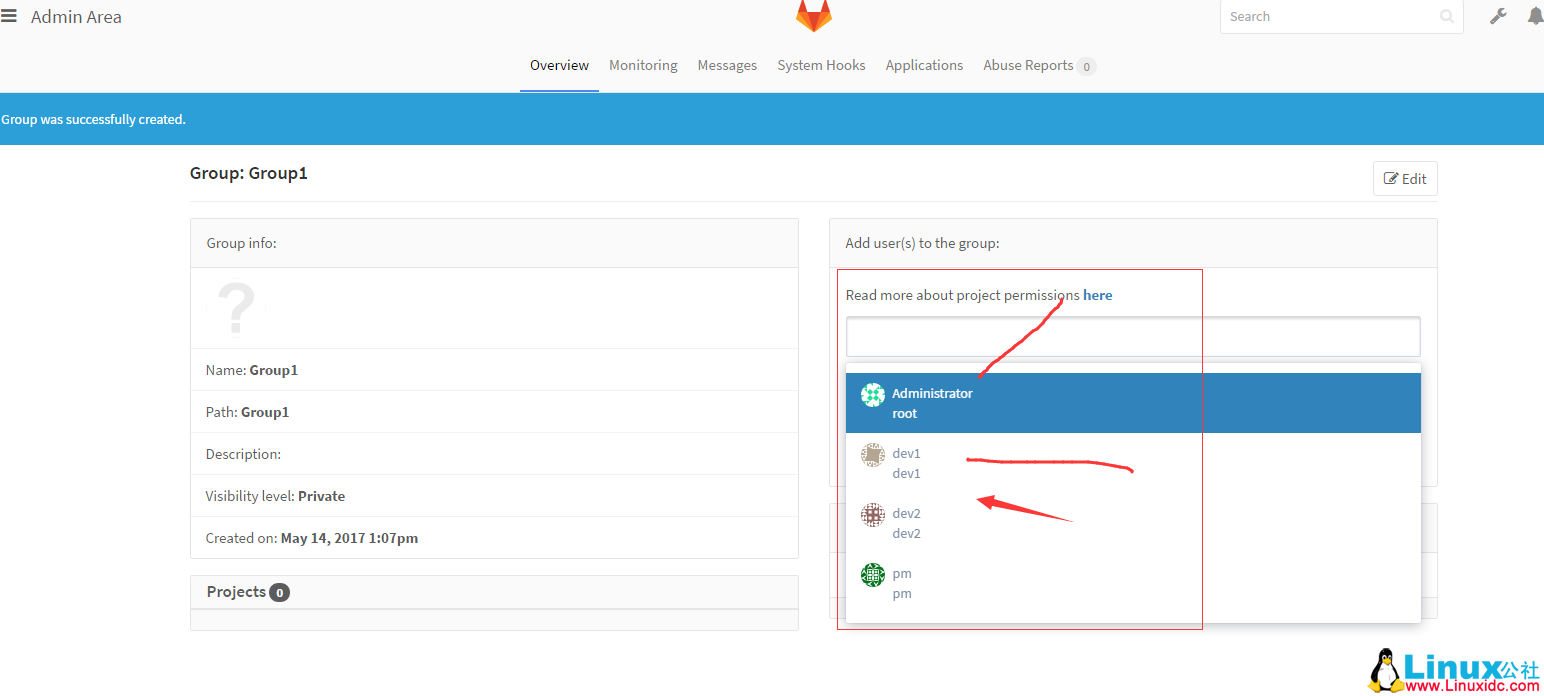Switch to the Monitoring tab
1544x696 pixels.
[643, 65]
